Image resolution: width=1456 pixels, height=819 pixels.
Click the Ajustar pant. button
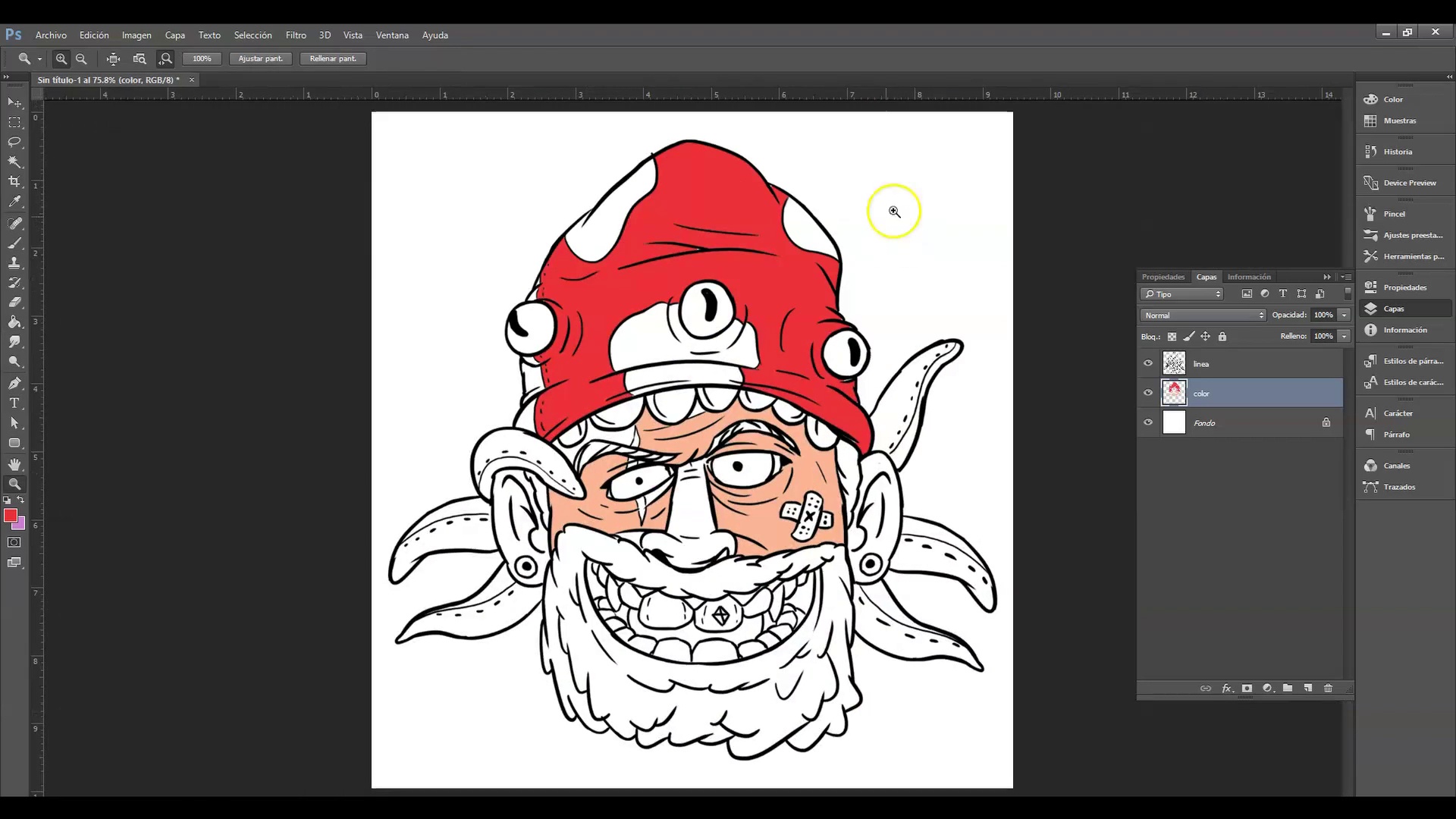[260, 58]
